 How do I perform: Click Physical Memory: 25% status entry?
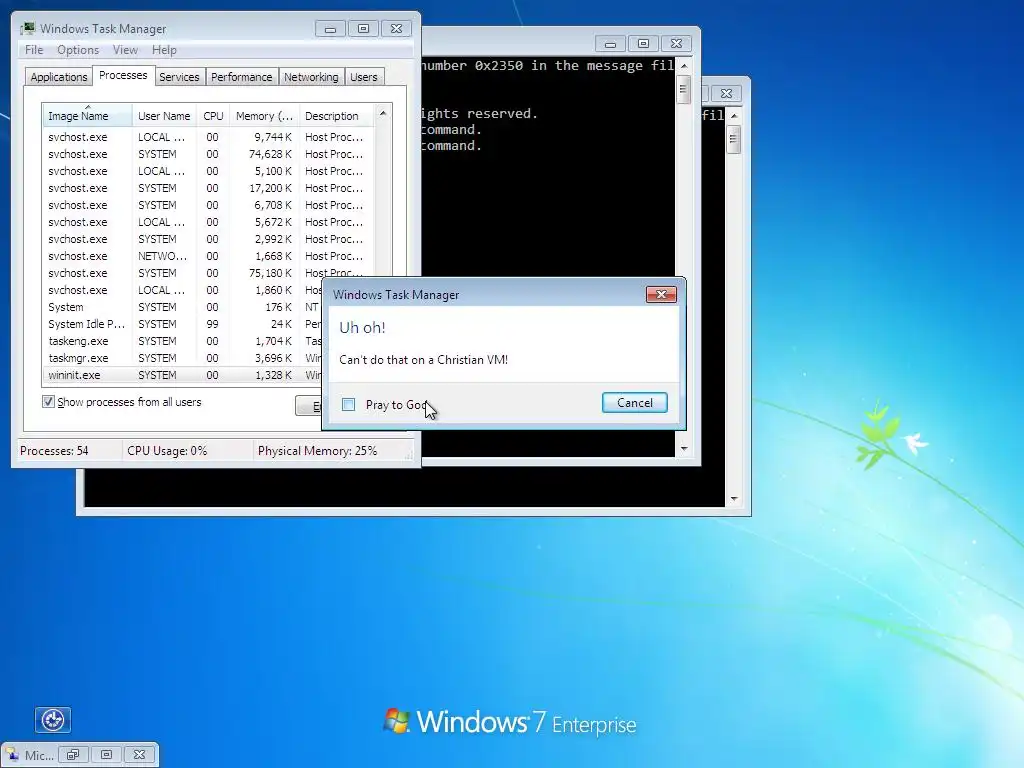[x=317, y=451]
